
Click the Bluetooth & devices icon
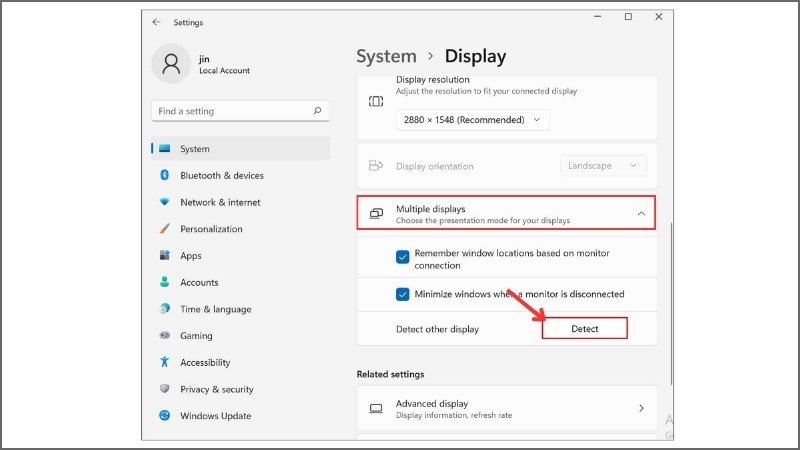[x=164, y=175]
